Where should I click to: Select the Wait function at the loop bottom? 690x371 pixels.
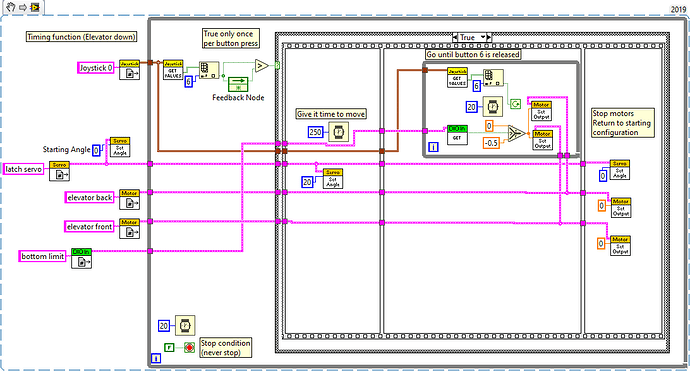tap(185, 326)
